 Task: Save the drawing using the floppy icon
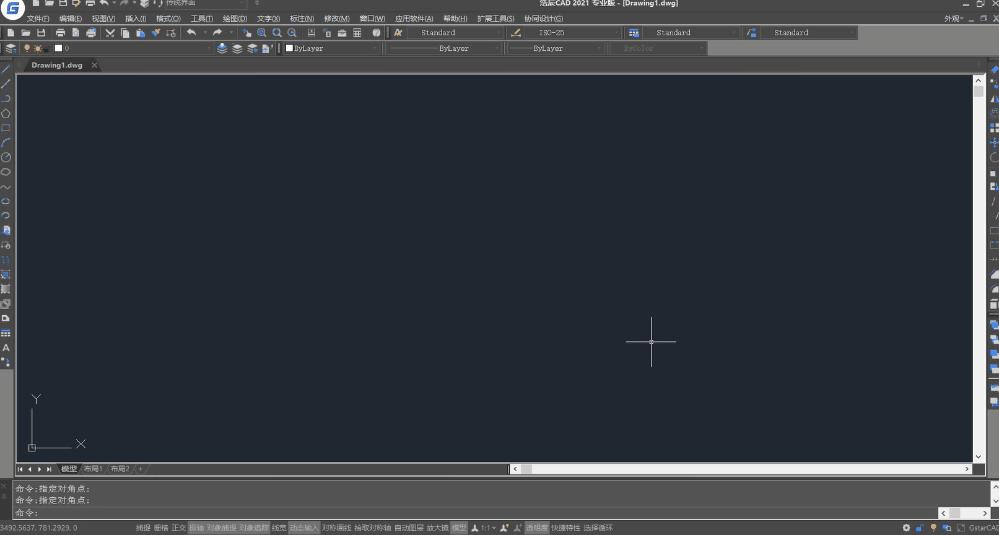pos(41,32)
